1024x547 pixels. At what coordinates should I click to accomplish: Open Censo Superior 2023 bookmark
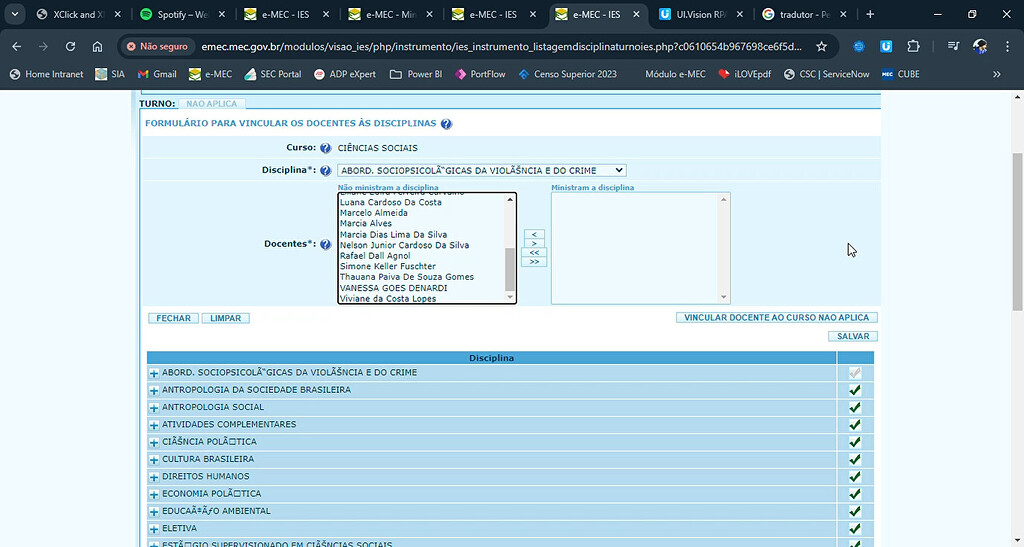click(x=567, y=74)
